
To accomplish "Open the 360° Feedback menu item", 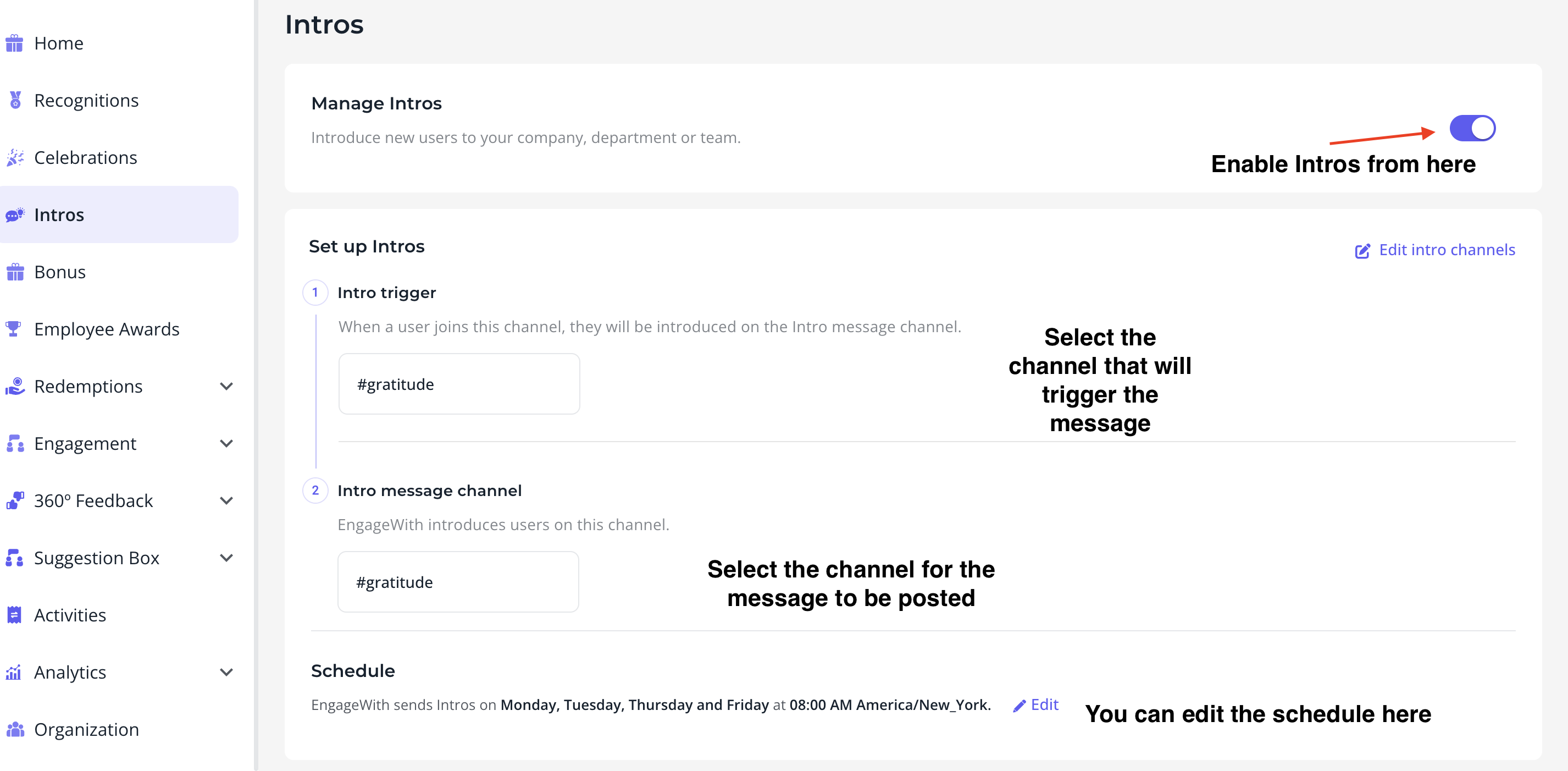I will pos(119,501).
